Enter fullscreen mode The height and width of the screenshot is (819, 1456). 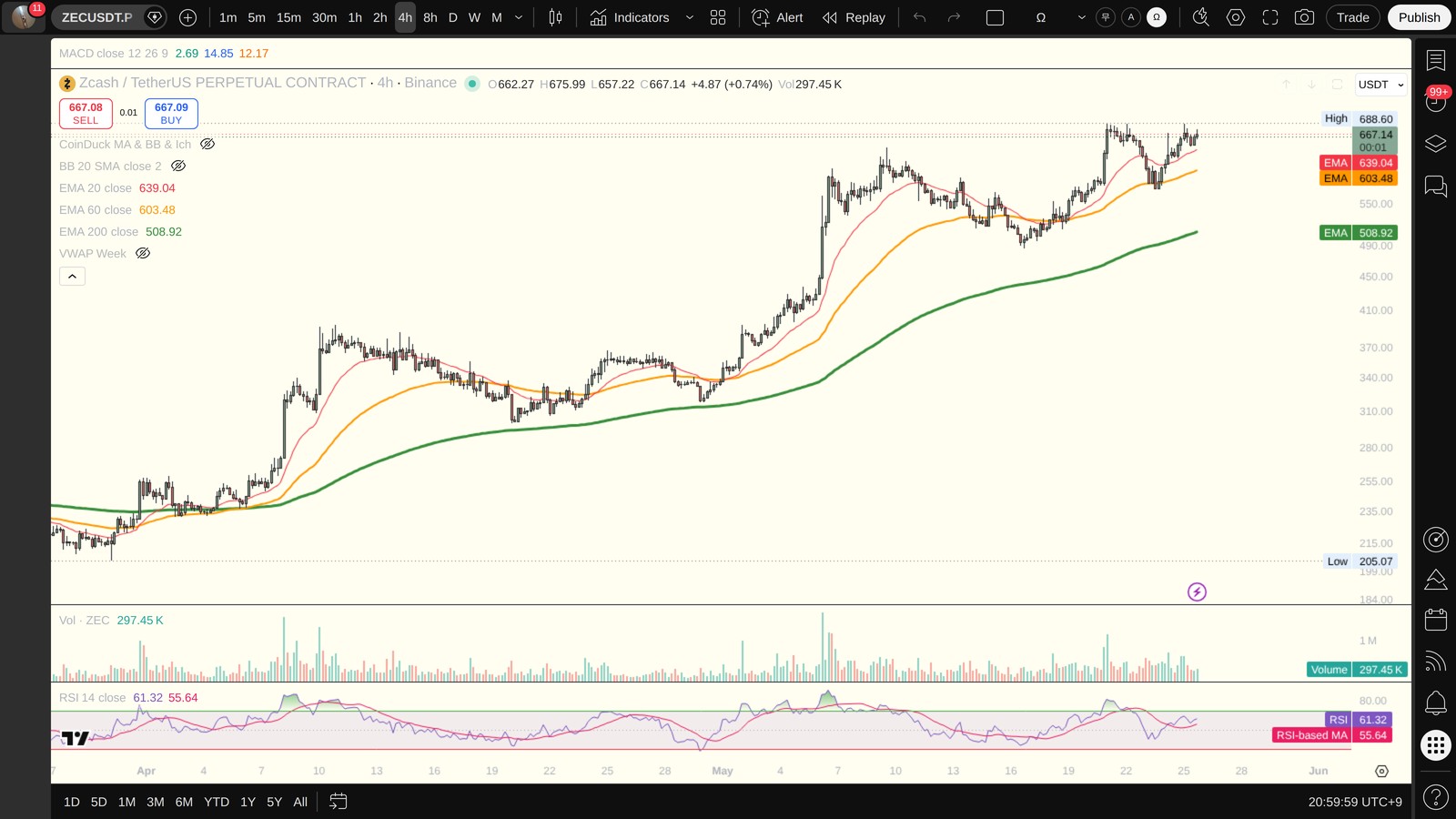point(1270,17)
